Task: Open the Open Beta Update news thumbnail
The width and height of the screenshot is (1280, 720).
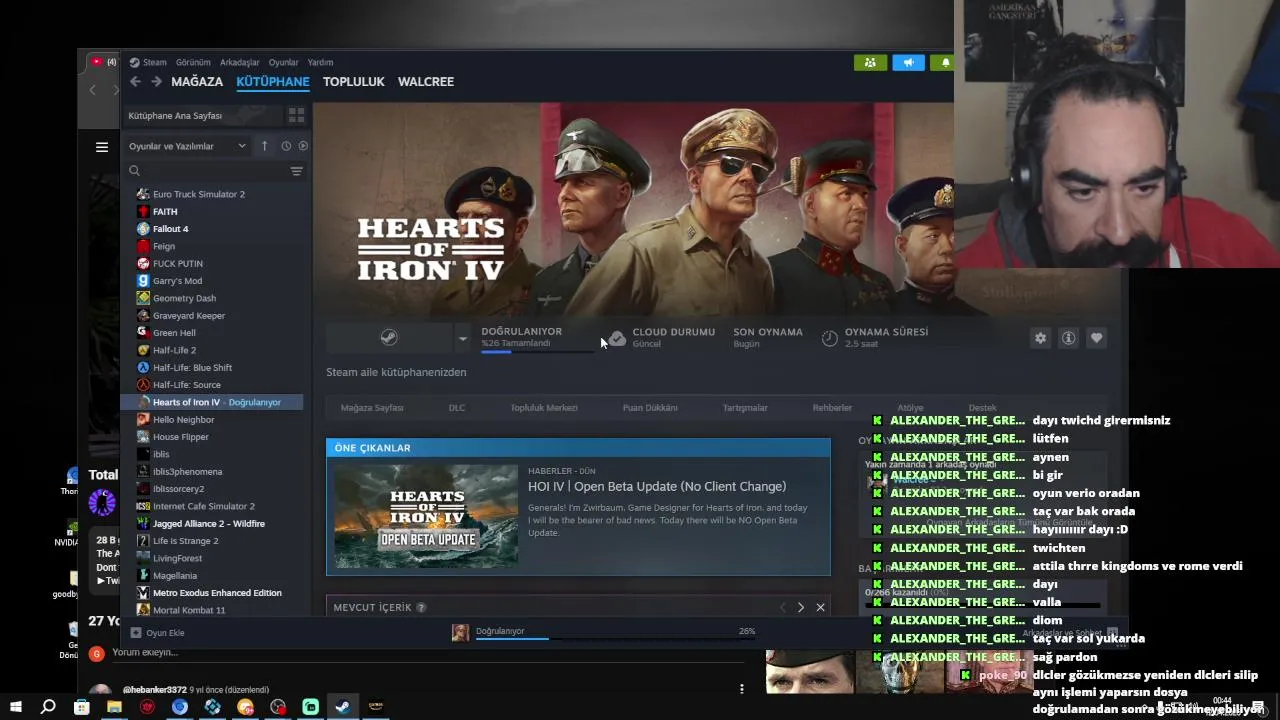Action: pyautogui.click(x=426, y=516)
